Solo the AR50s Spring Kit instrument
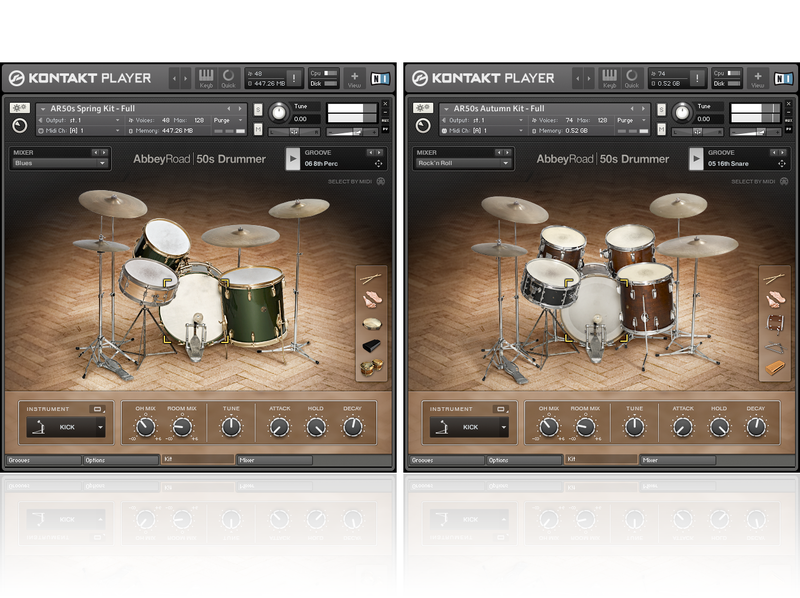Screen dimensions: 800x598 (x=258, y=108)
